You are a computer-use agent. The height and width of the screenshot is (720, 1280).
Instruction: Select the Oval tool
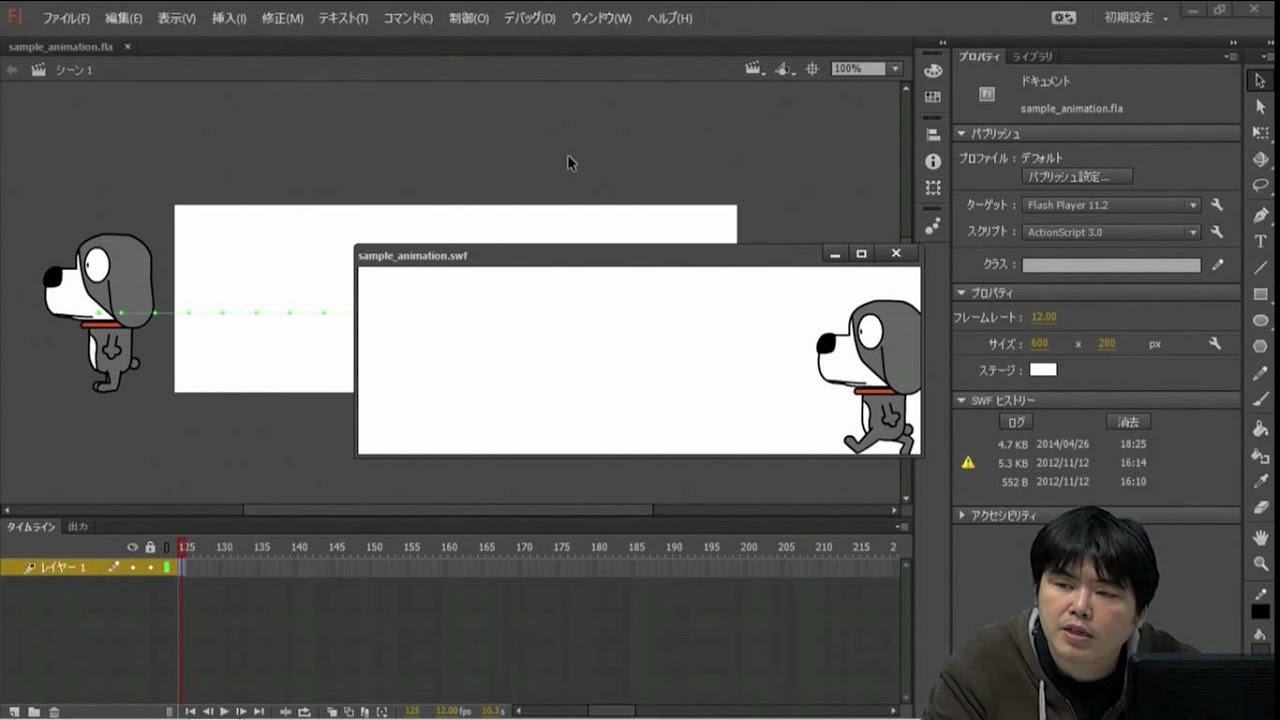pos(1261,321)
